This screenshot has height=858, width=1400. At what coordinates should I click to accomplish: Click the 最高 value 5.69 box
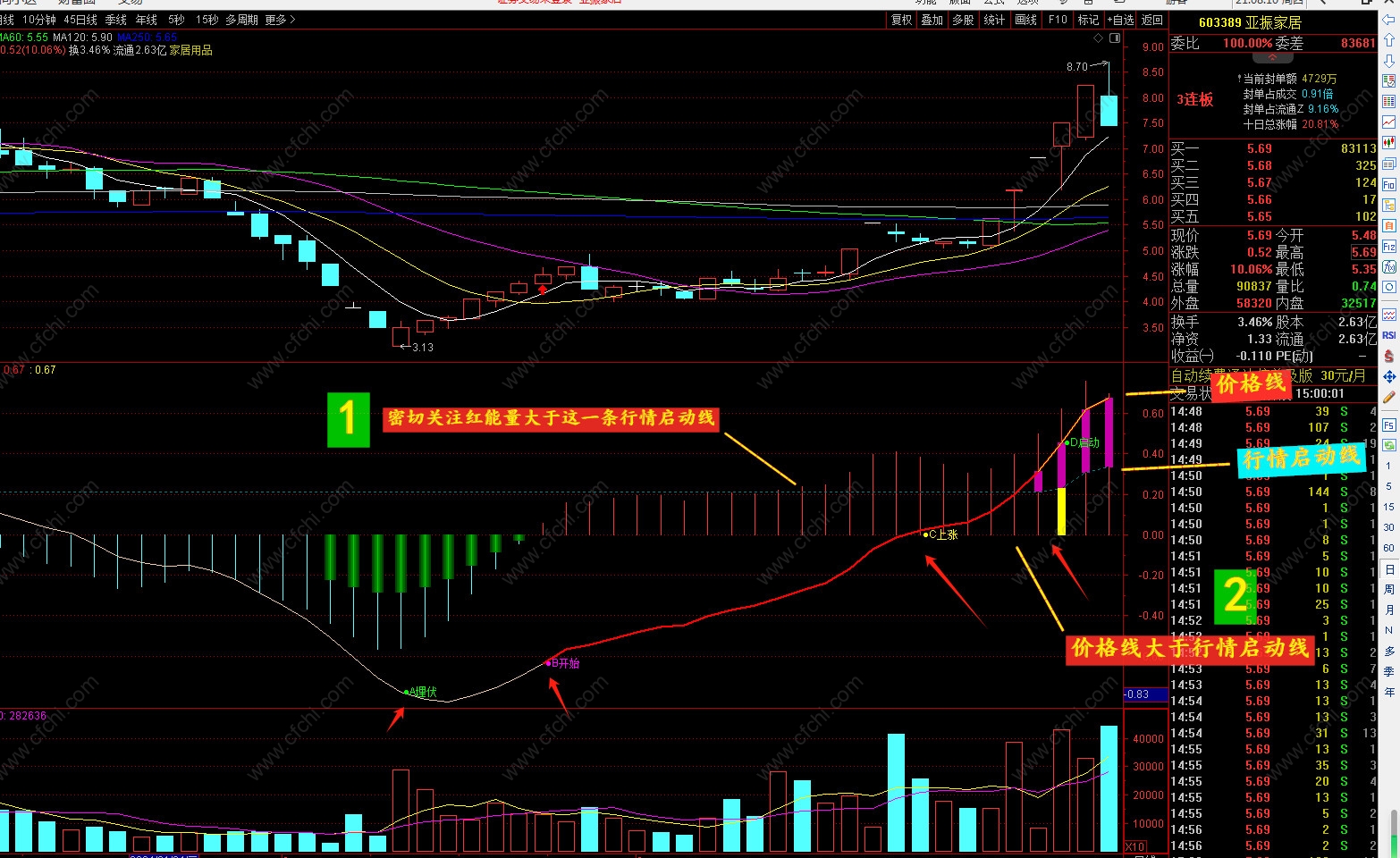(x=1363, y=253)
